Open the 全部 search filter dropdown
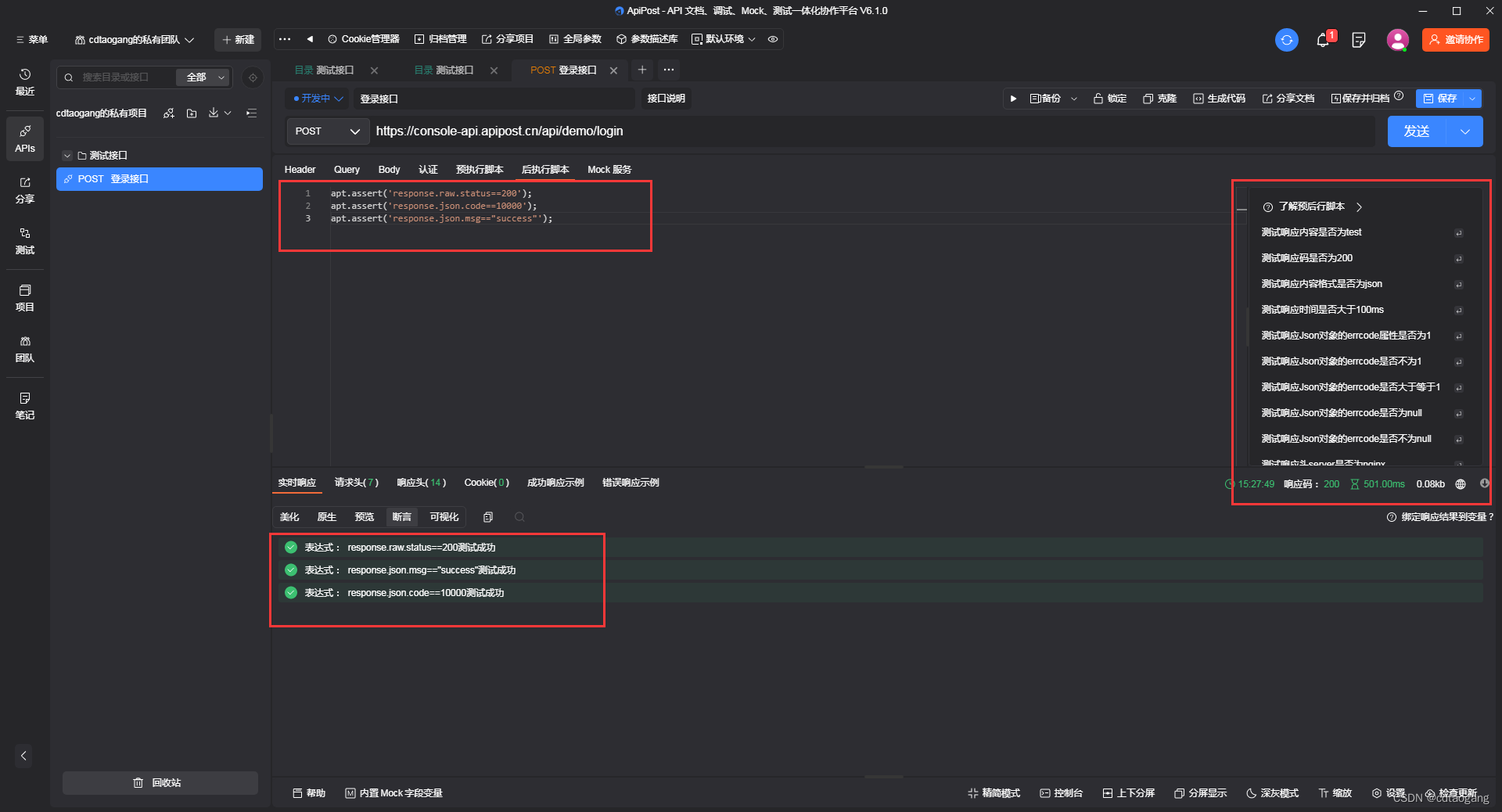 [203, 77]
